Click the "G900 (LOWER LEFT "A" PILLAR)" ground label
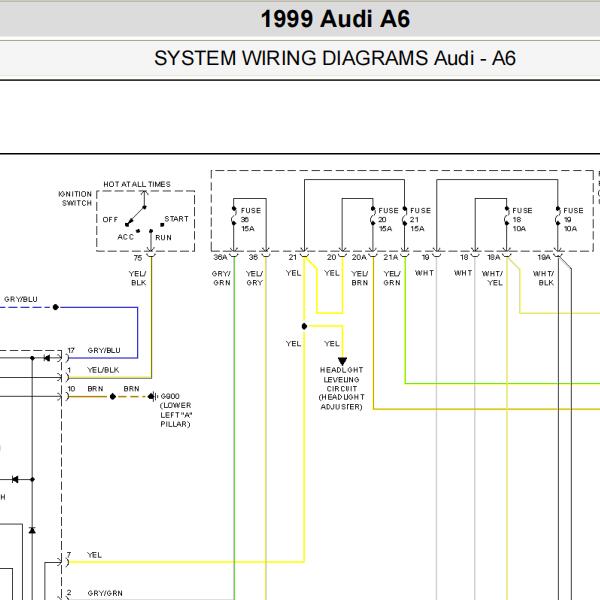The width and height of the screenshot is (600, 600). tap(176, 410)
